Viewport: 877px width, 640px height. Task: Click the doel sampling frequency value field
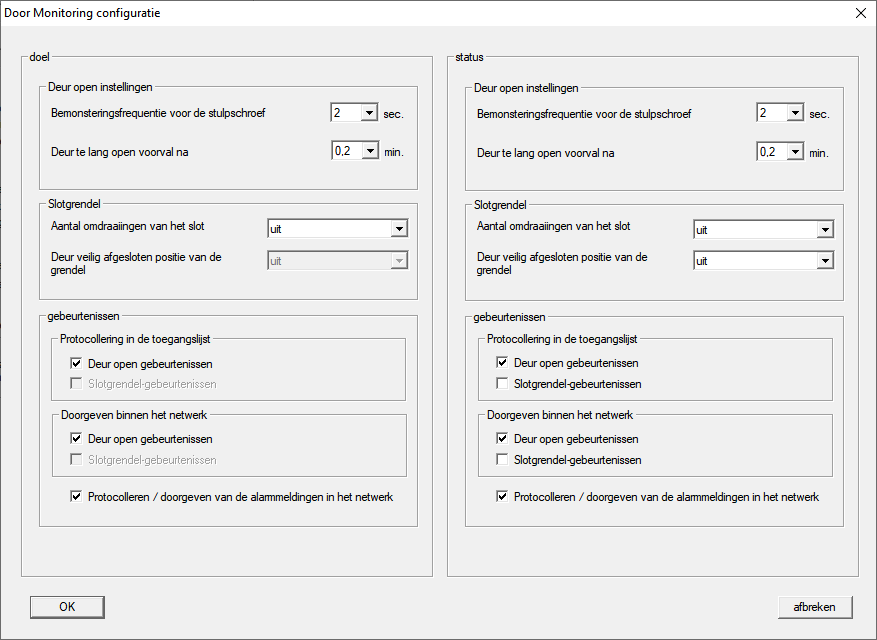(344, 113)
